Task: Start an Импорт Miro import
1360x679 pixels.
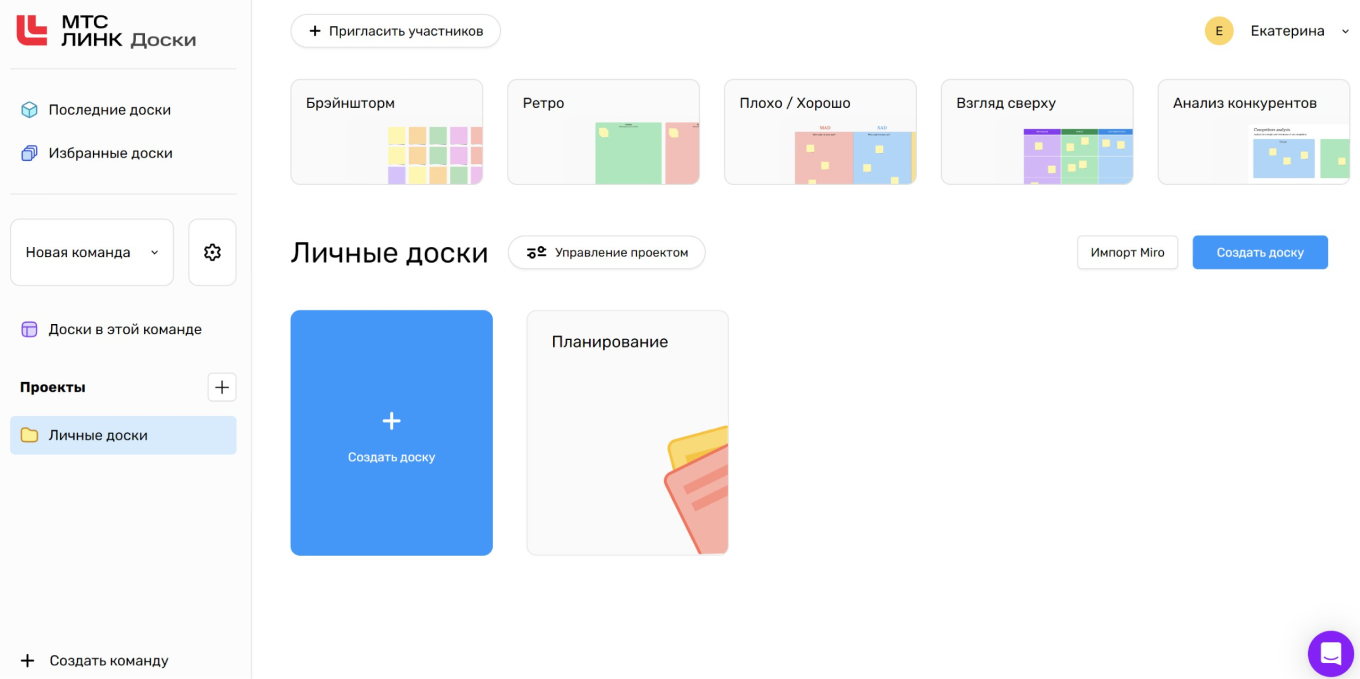Action: pyautogui.click(x=1127, y=252)
